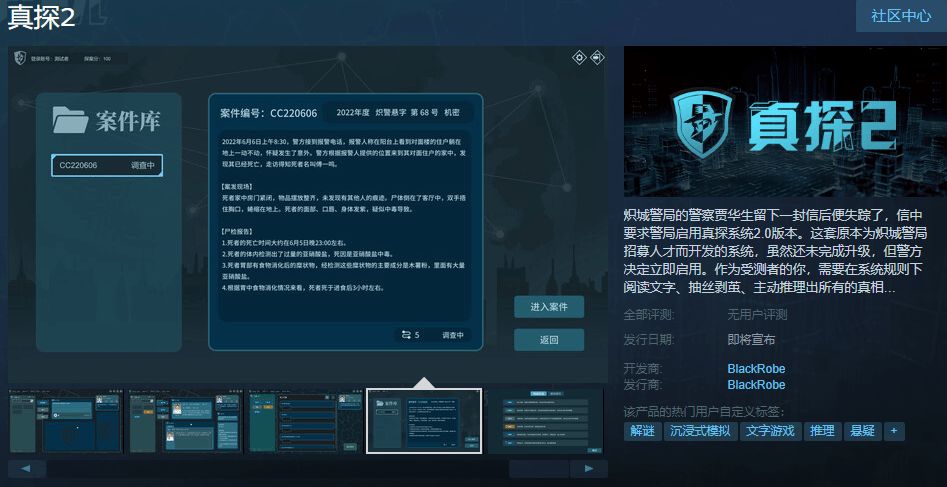Click the 真探2 game header image
The width and height of the screenshot is (947, 487).
pos(785,121)
